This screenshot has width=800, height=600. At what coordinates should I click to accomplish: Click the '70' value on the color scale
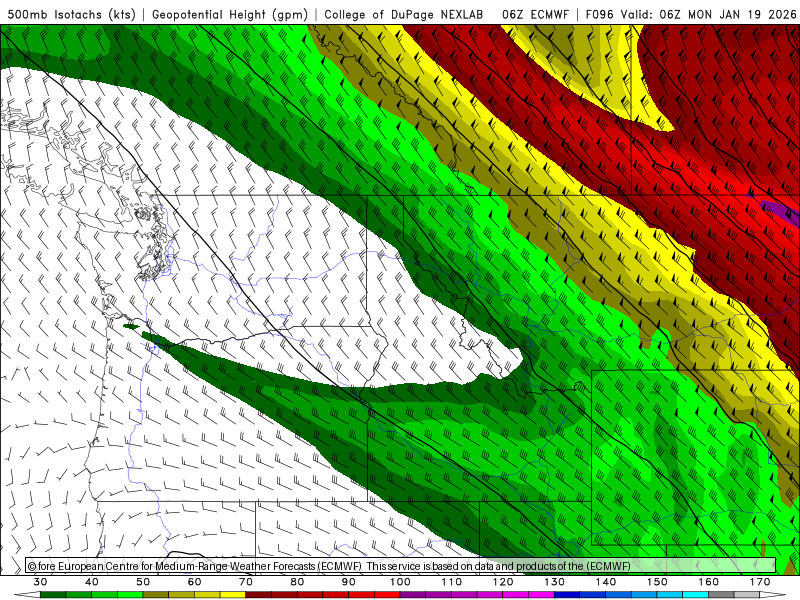pos(246,582)
